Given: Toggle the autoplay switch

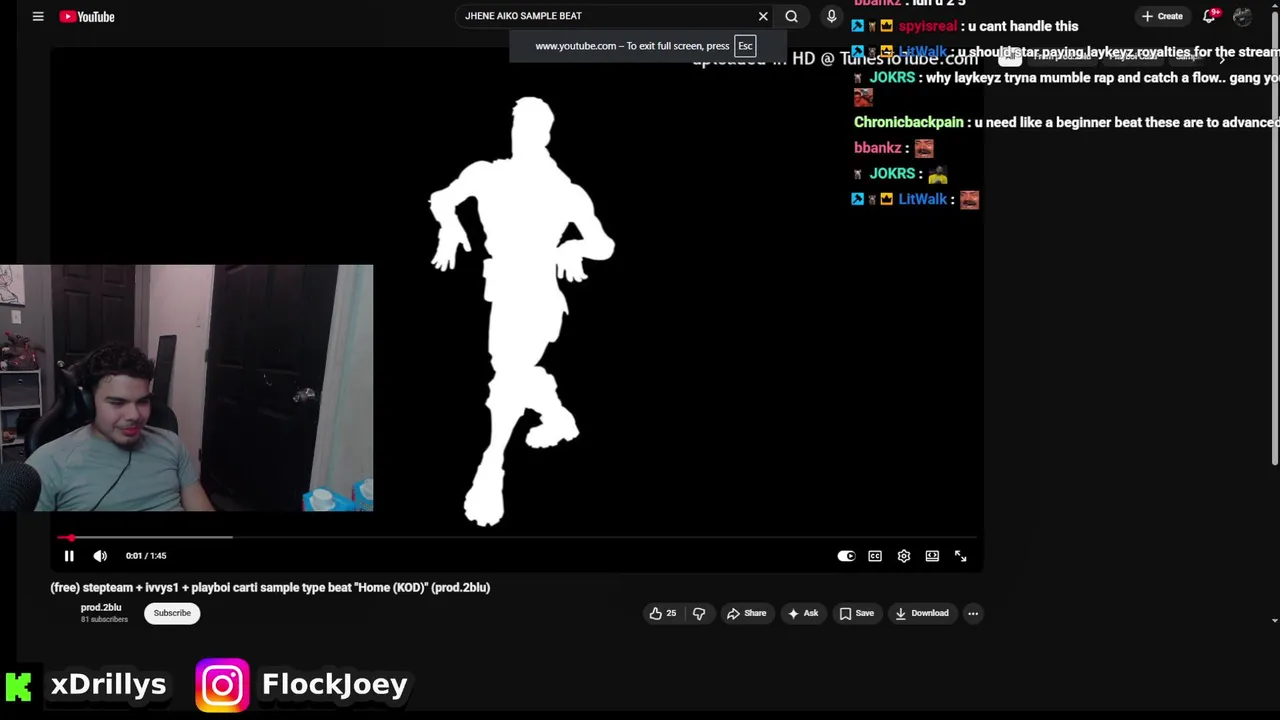Looking at the screenshot, I should [x=846, y=556].
